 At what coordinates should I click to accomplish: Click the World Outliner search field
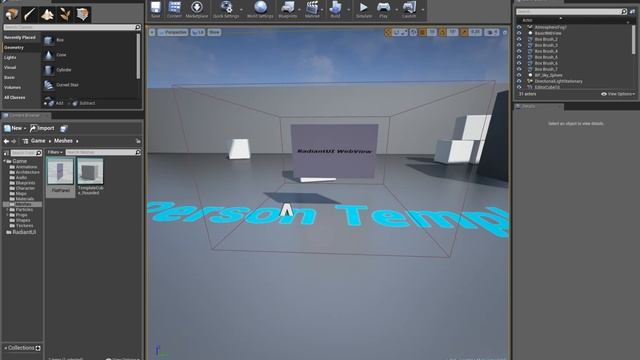pyautogui.click(x=571, y=12)
